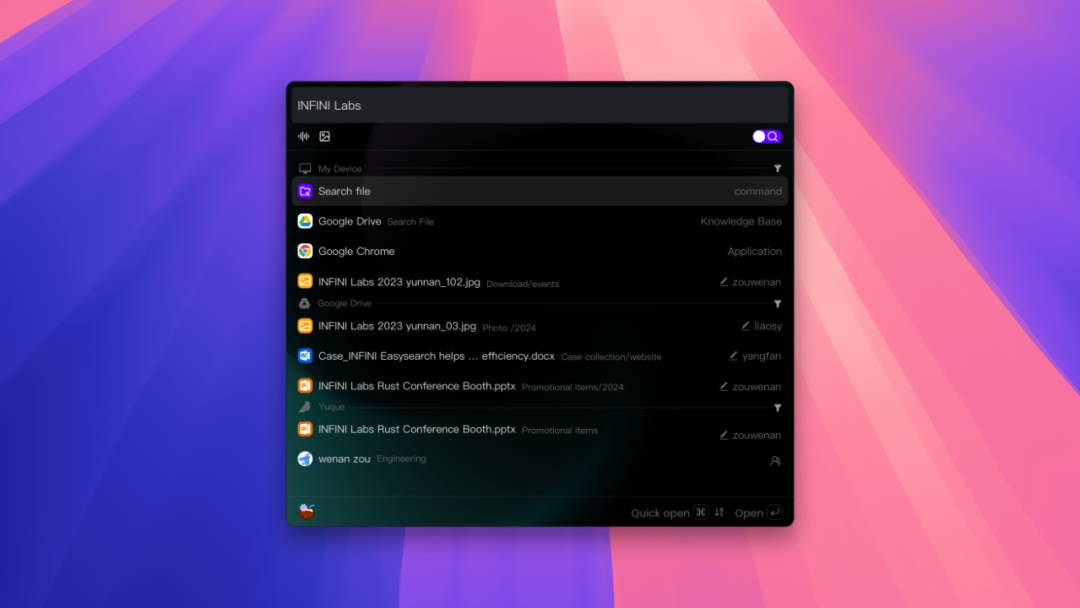This screenshot has height=608, width=1080.
Task: Click edit pencil on yunnan_102.jpg row
Action: tap(724, 282)
